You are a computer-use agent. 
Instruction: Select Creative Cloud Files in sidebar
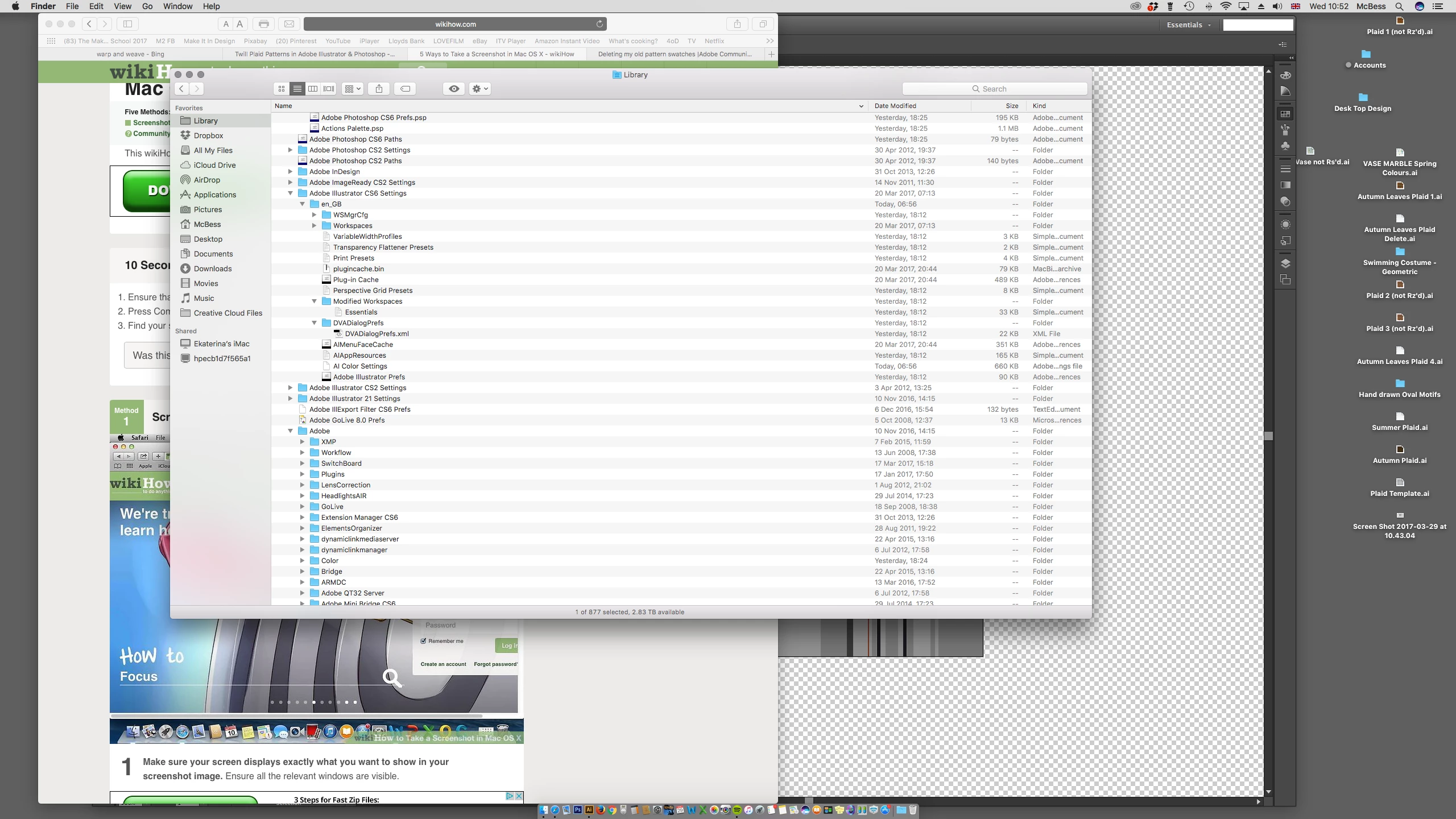click(227, 313)
